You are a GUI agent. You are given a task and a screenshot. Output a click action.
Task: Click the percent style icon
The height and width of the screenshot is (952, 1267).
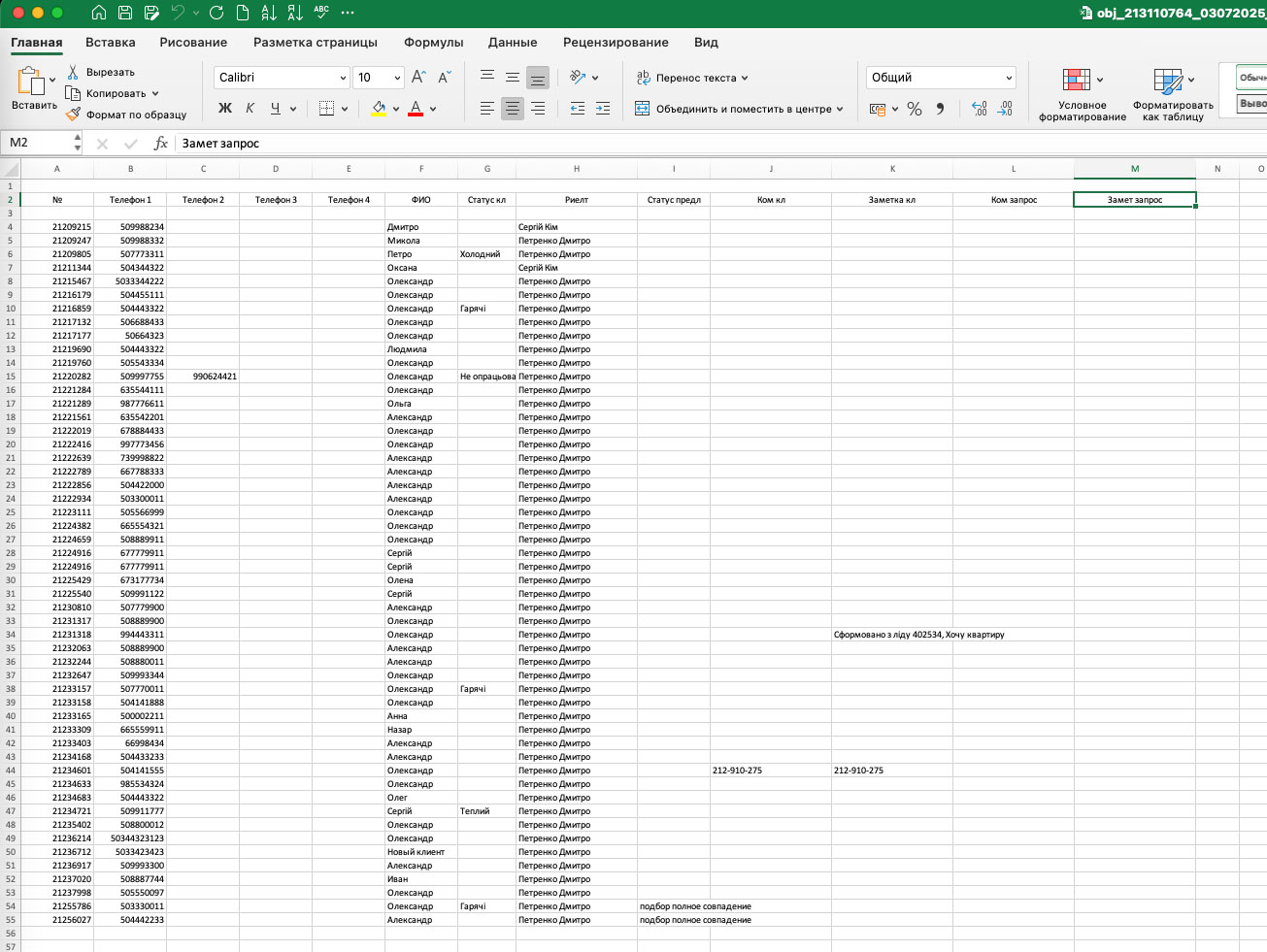click(x=914, y=109)
